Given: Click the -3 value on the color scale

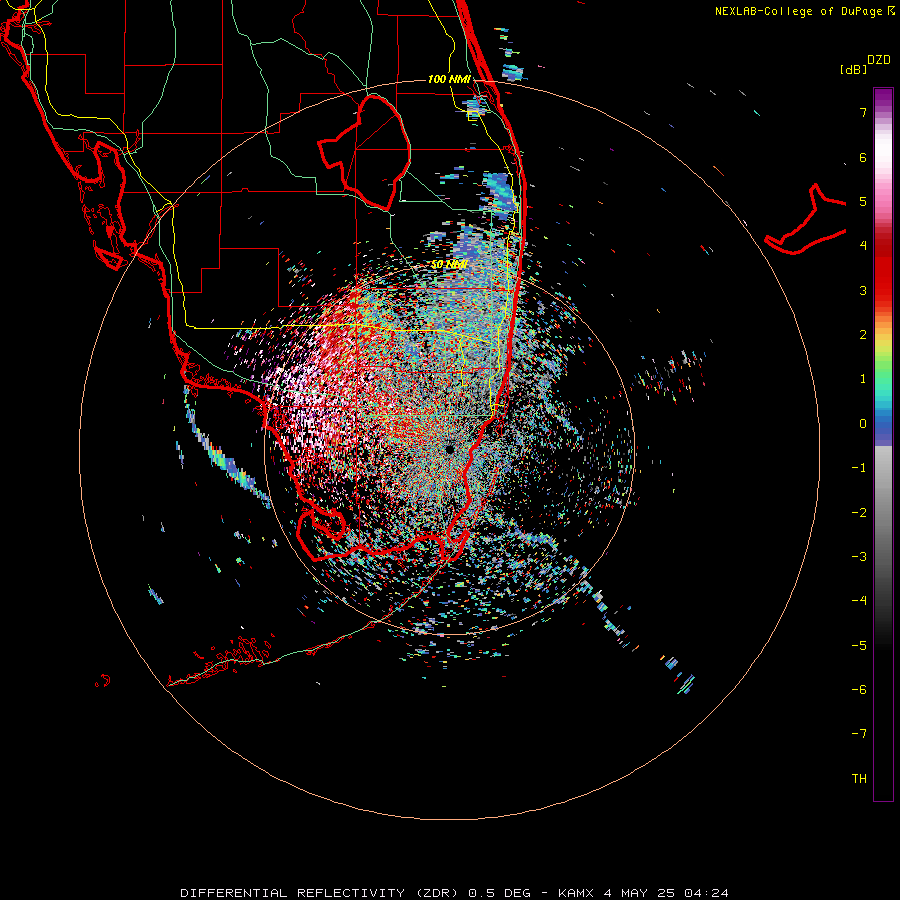Looking at the screenshot, I should click(x=859, y=557).
